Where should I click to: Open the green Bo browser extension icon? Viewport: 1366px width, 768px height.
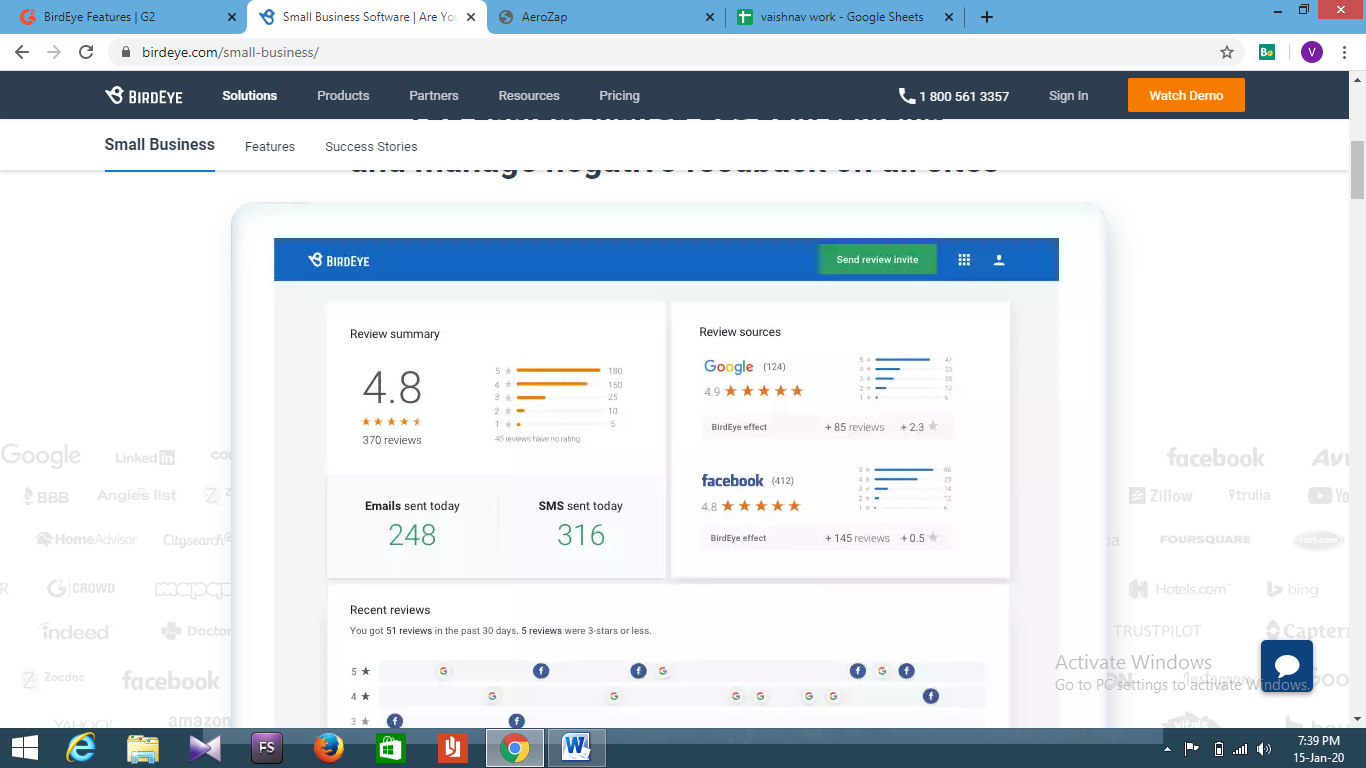(1267, 52)
